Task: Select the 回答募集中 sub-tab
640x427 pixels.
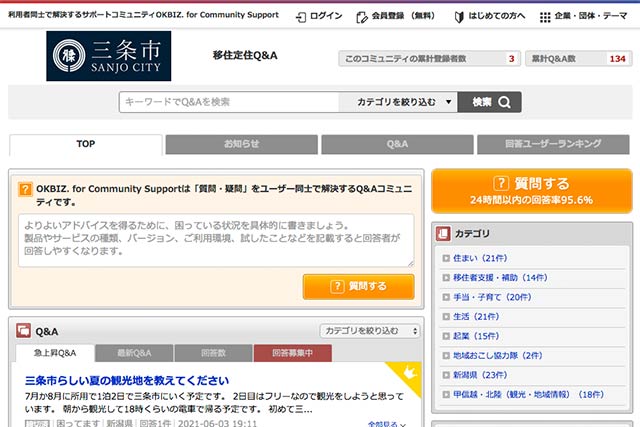Action: 293,353
